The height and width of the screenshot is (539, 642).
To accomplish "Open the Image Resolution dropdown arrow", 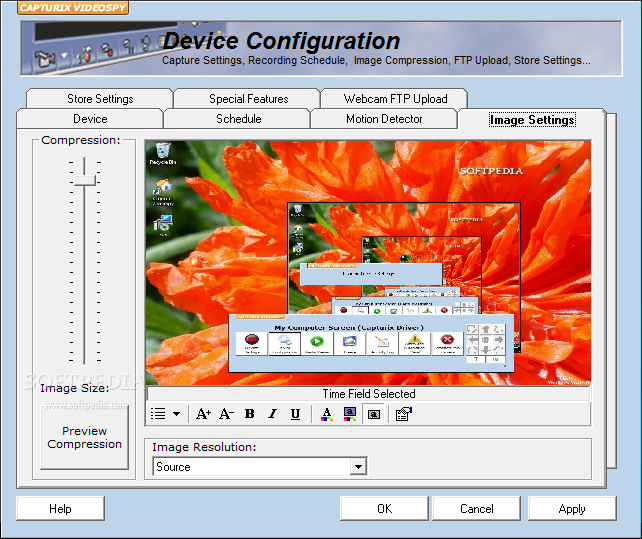I will [x=358, y=467].
